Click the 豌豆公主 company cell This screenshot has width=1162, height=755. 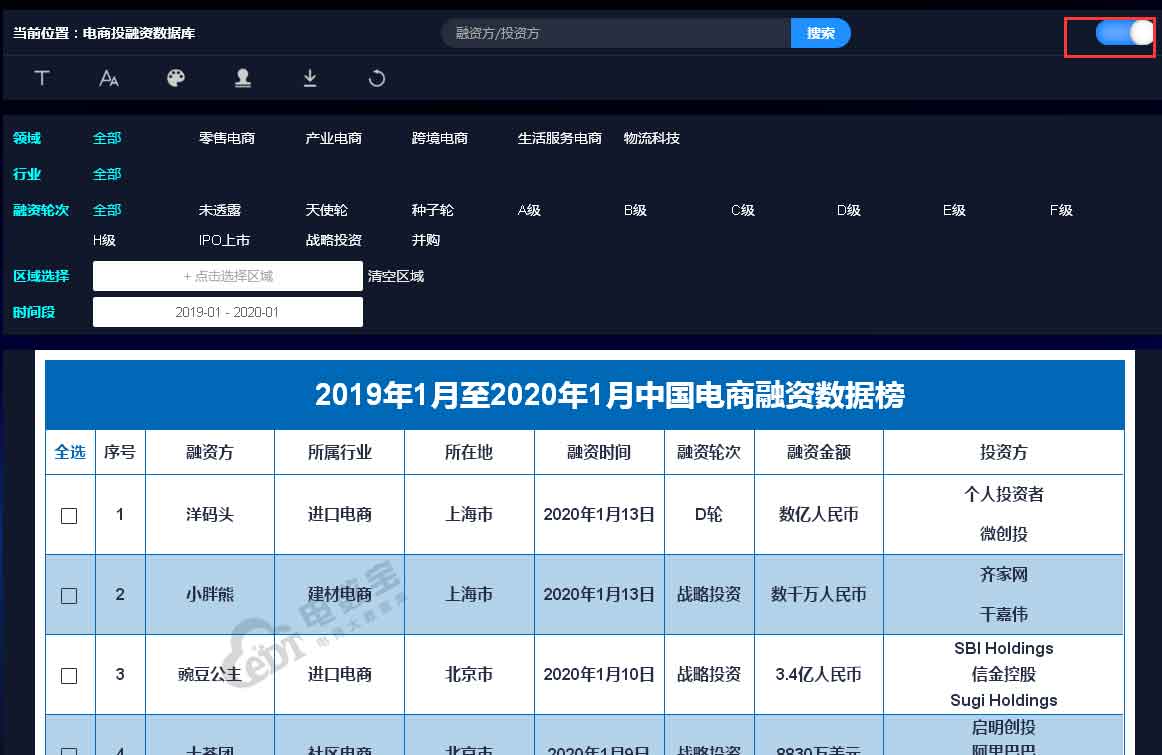210,674
